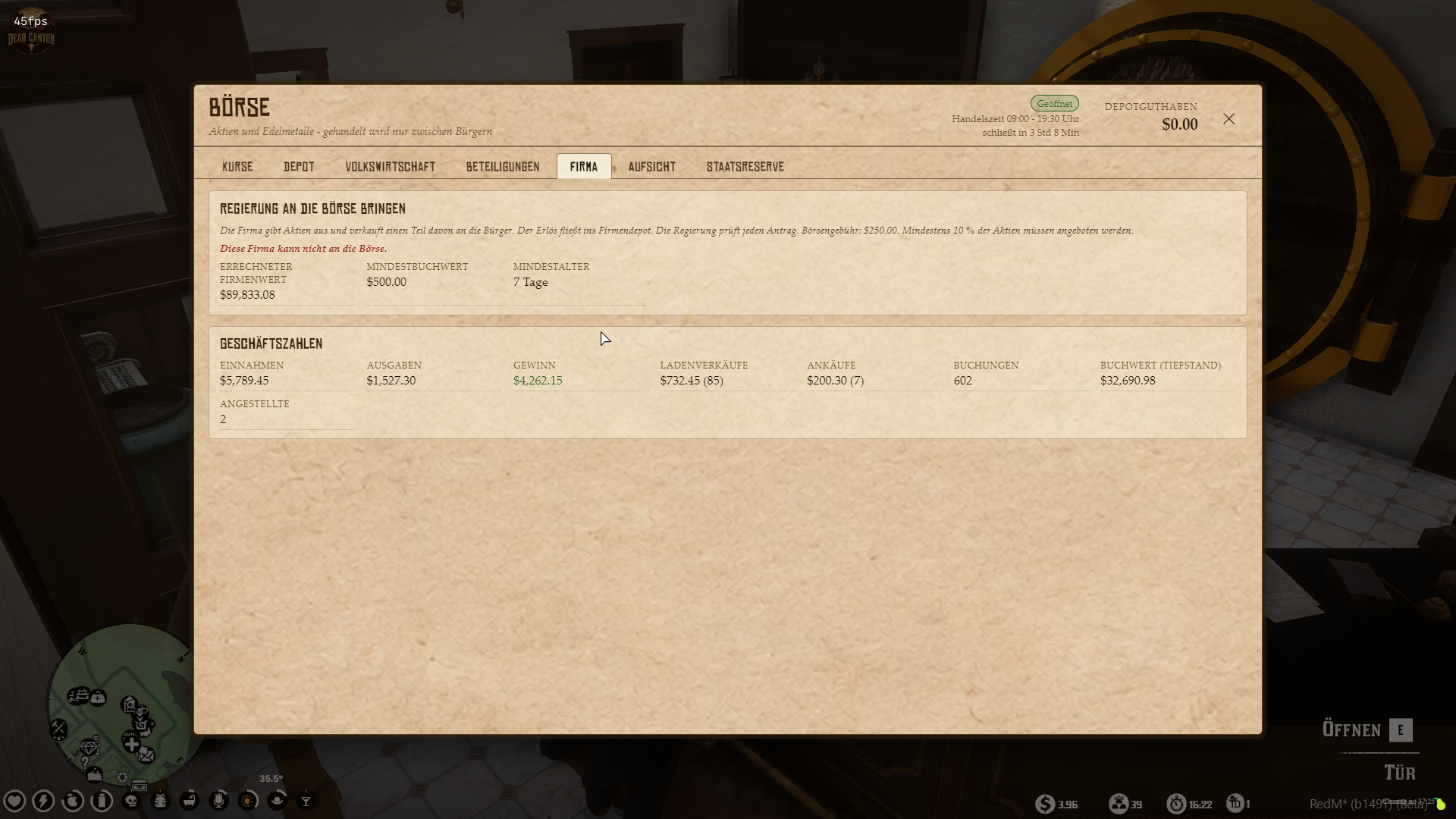Viewport: 1456px width, 819px height.
Task: Click the Buchwert (Tiefstand) value $32,690.98
Action: click(1128, 381)
